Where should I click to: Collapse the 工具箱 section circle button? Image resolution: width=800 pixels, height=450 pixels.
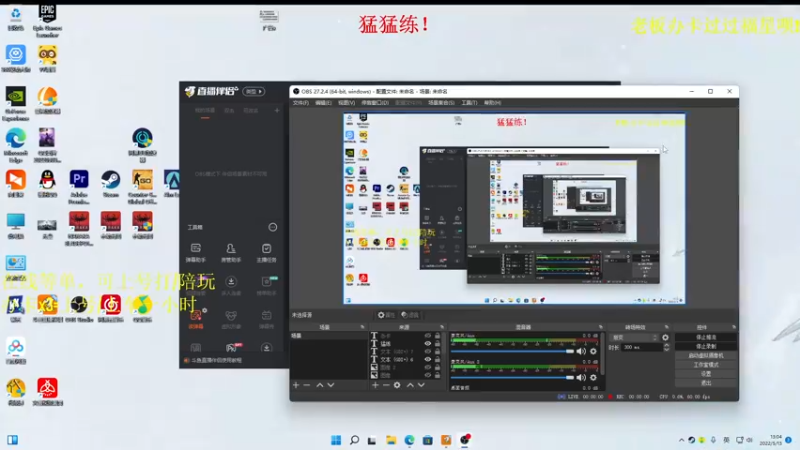[x=273, y=227]
